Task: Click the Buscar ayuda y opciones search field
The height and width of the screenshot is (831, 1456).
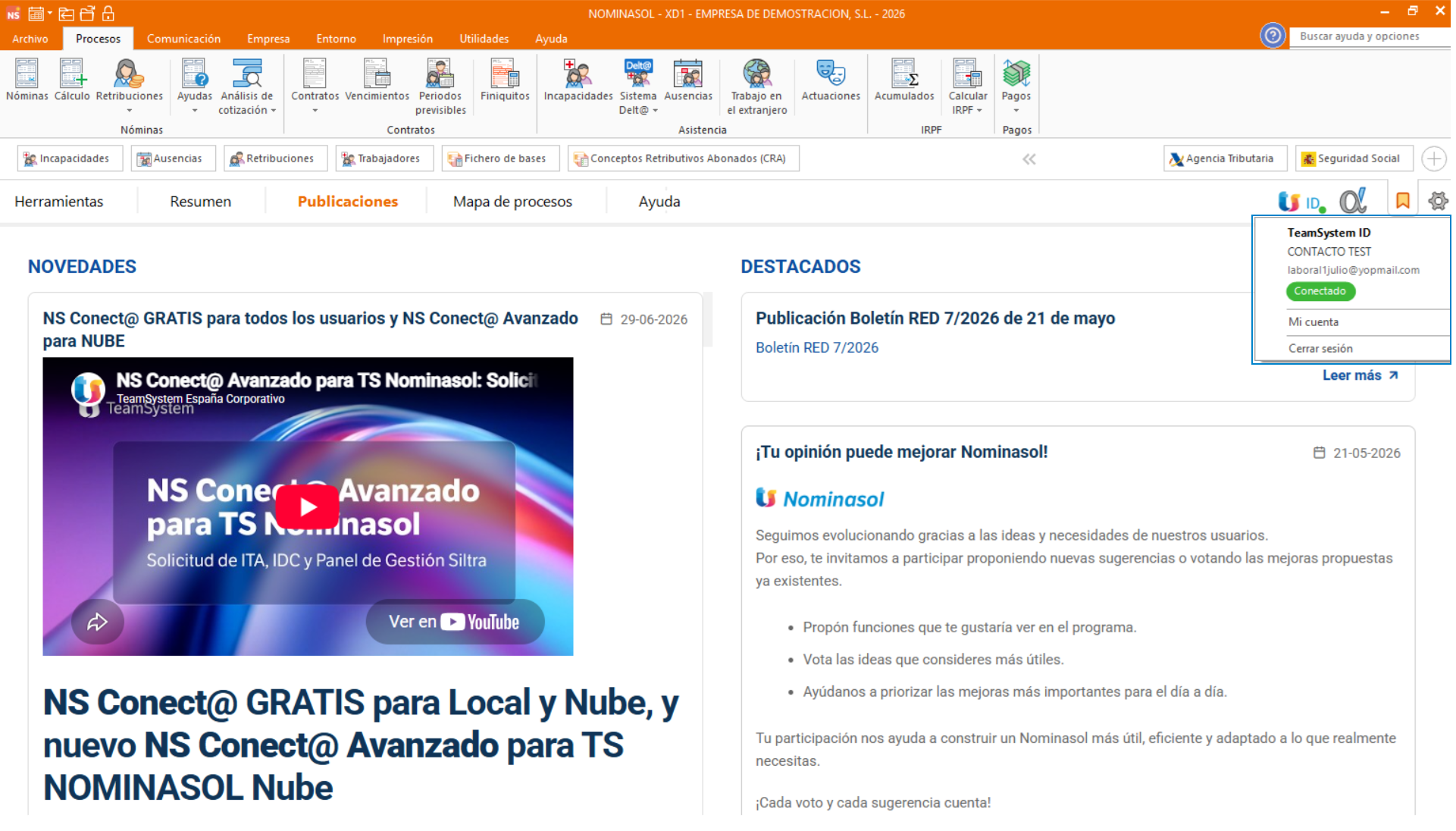Action: [1370, 36]
